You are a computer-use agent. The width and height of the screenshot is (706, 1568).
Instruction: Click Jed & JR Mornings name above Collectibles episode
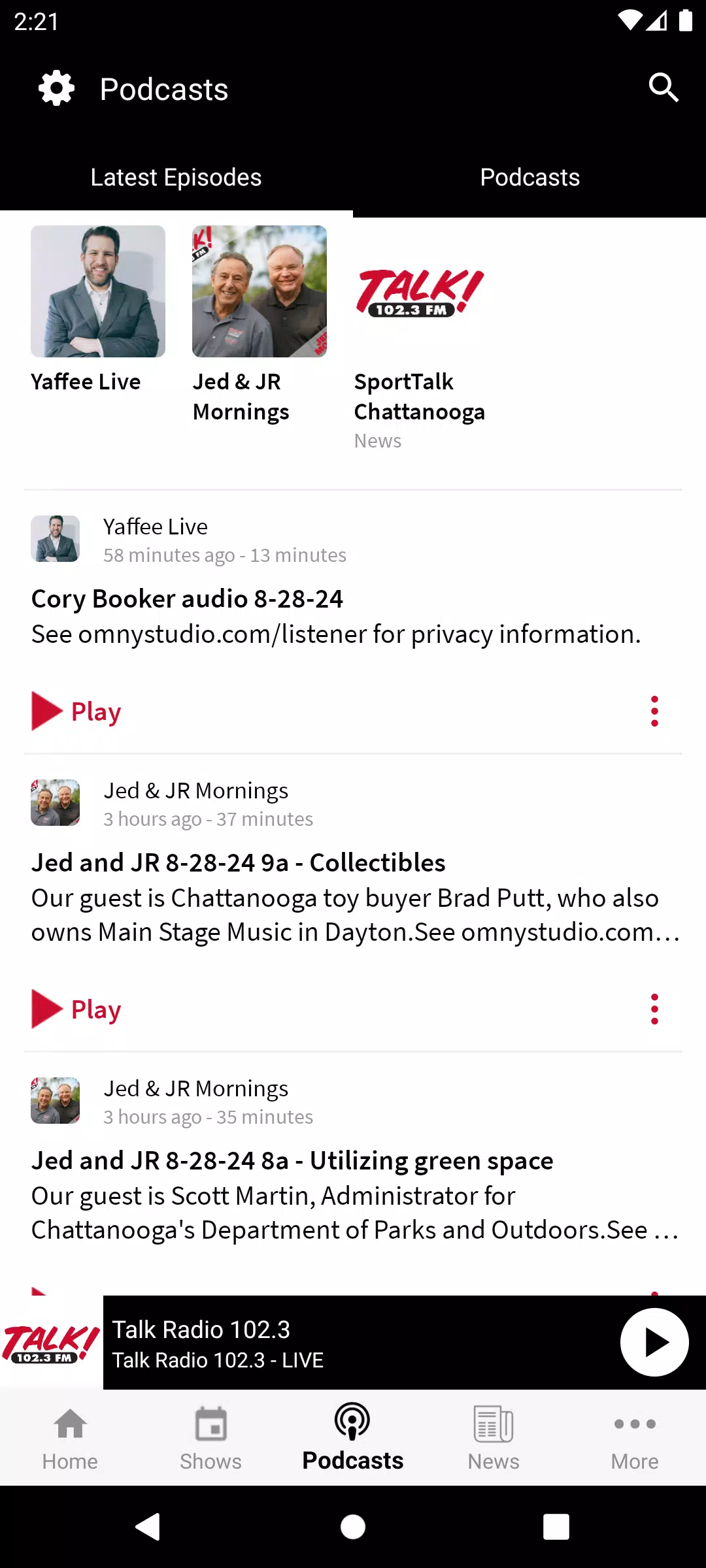196,791
